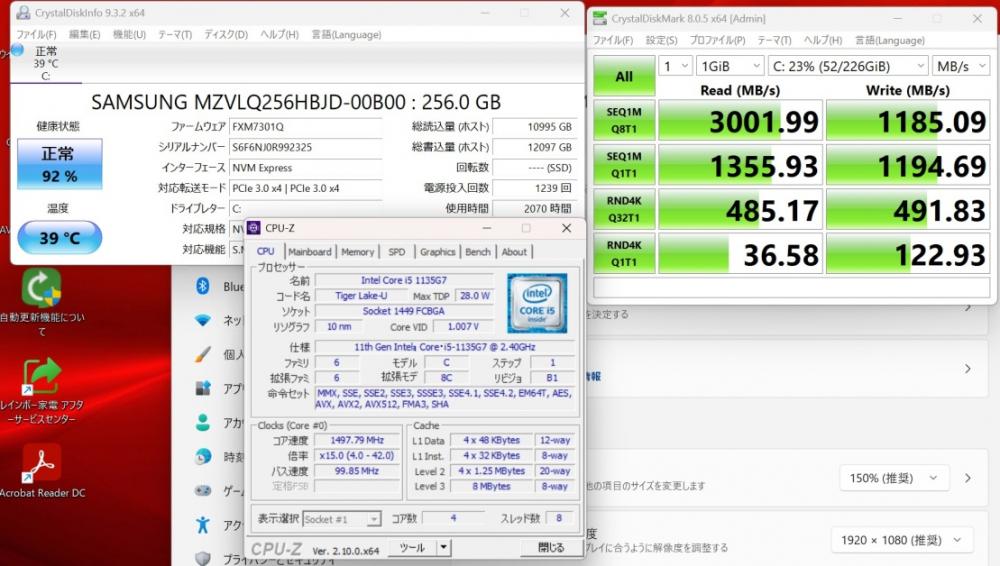1000x566 pixels.
Task: Open 言語(Language) menu in CrystalDiskMark
Action: (x=890, y=40)
